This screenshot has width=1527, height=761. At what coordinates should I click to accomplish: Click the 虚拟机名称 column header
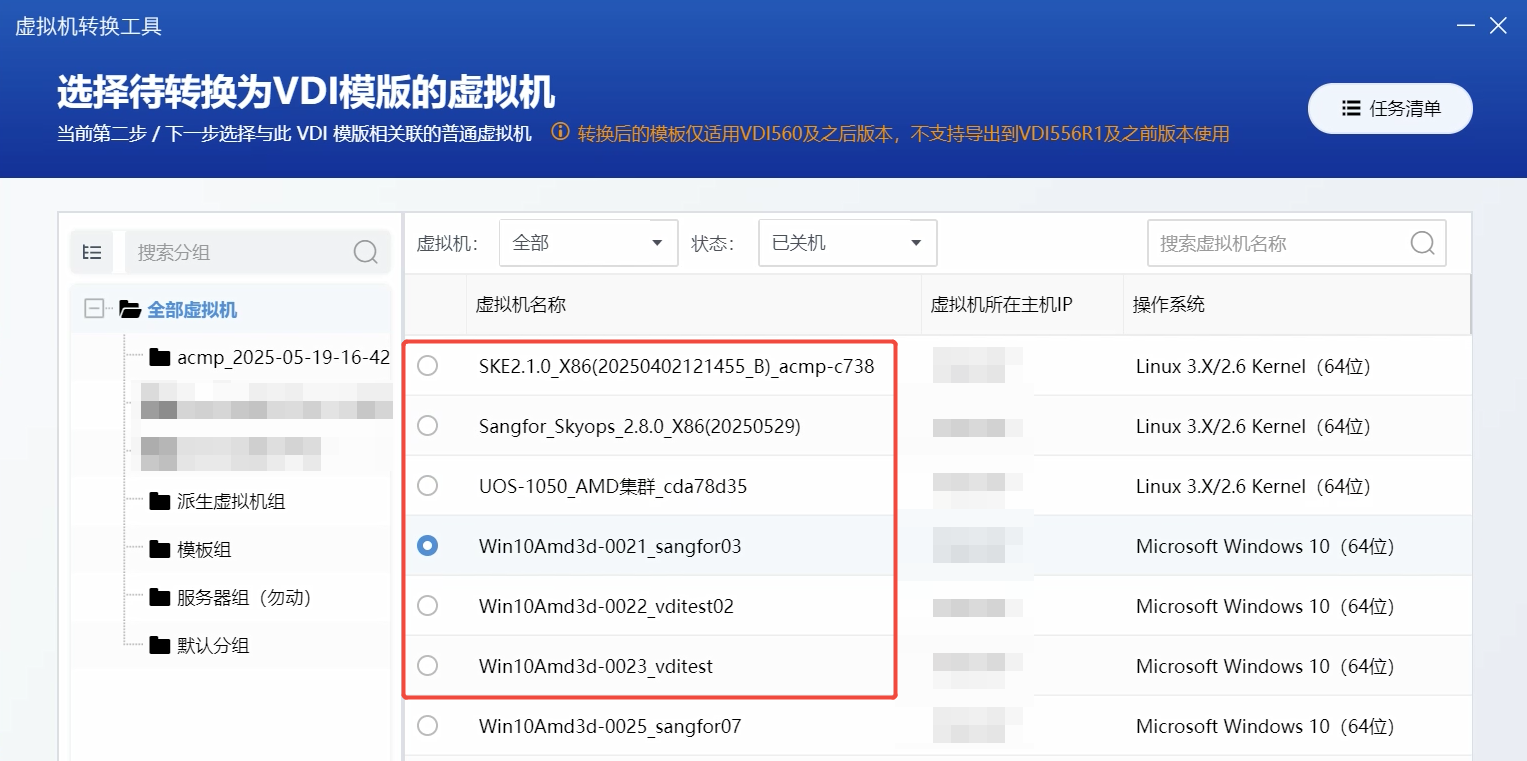(x=520, y=304)
